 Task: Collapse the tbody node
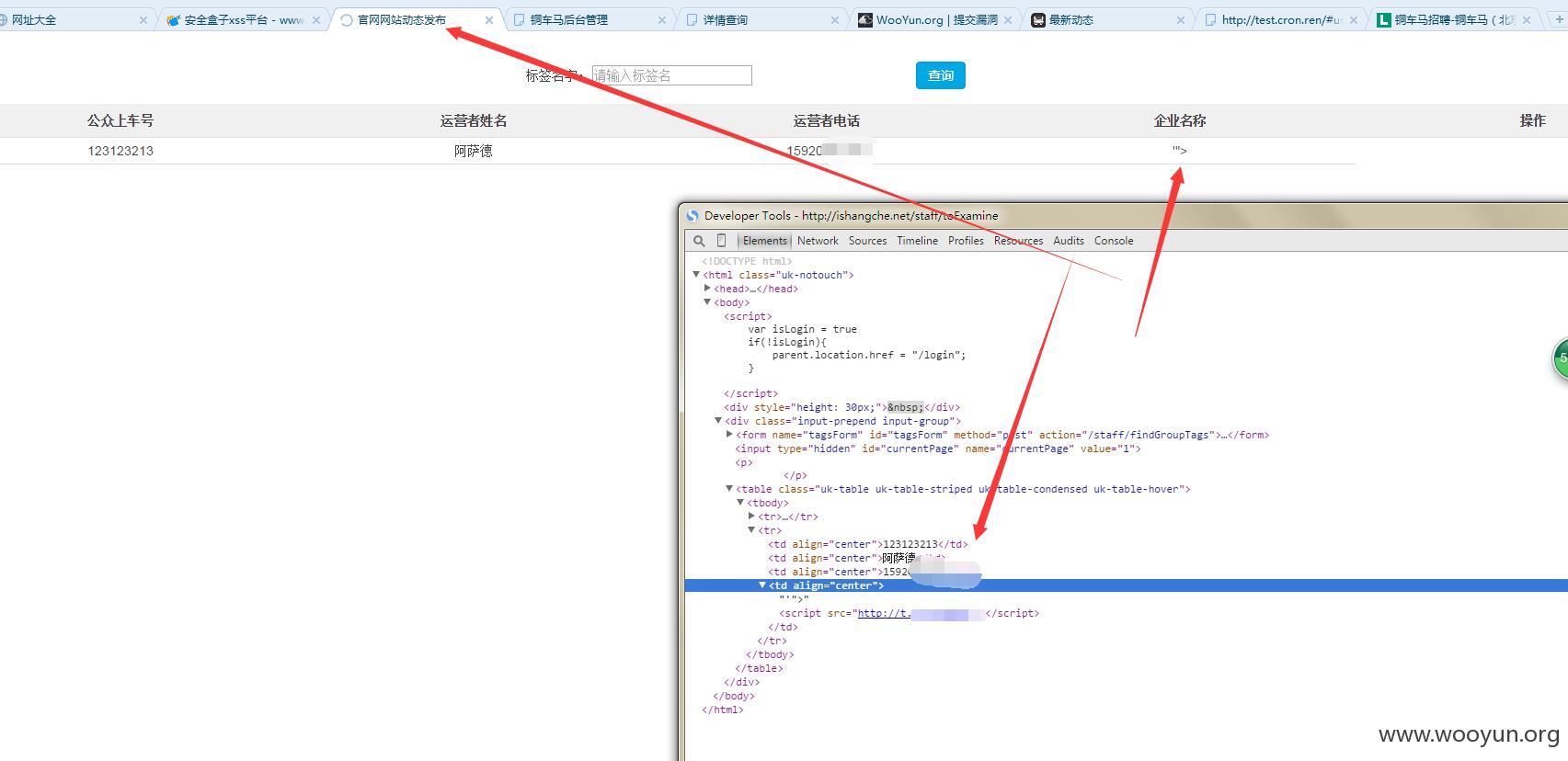point(740,502)
